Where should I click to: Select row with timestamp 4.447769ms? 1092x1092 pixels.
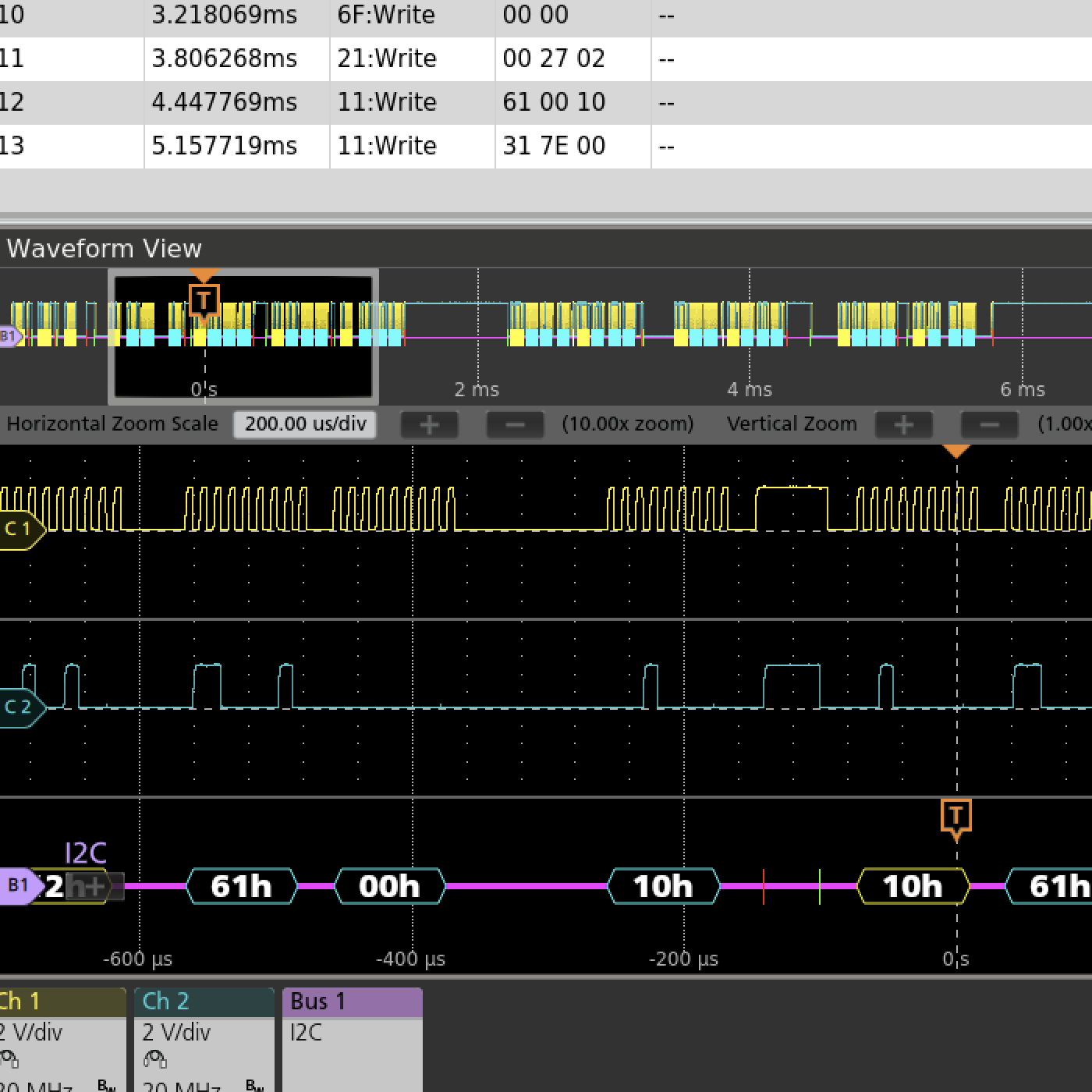(224, 103)
